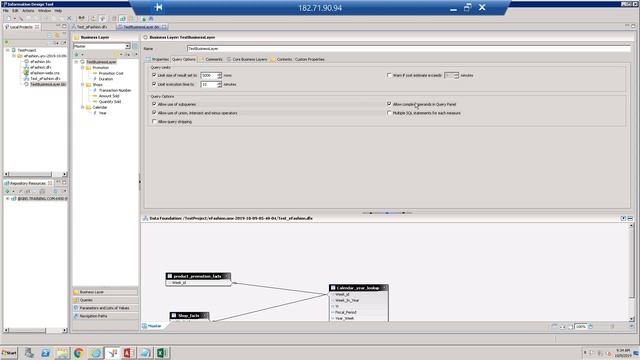Open the Help menu
The image size is (640, 360).
58,11
